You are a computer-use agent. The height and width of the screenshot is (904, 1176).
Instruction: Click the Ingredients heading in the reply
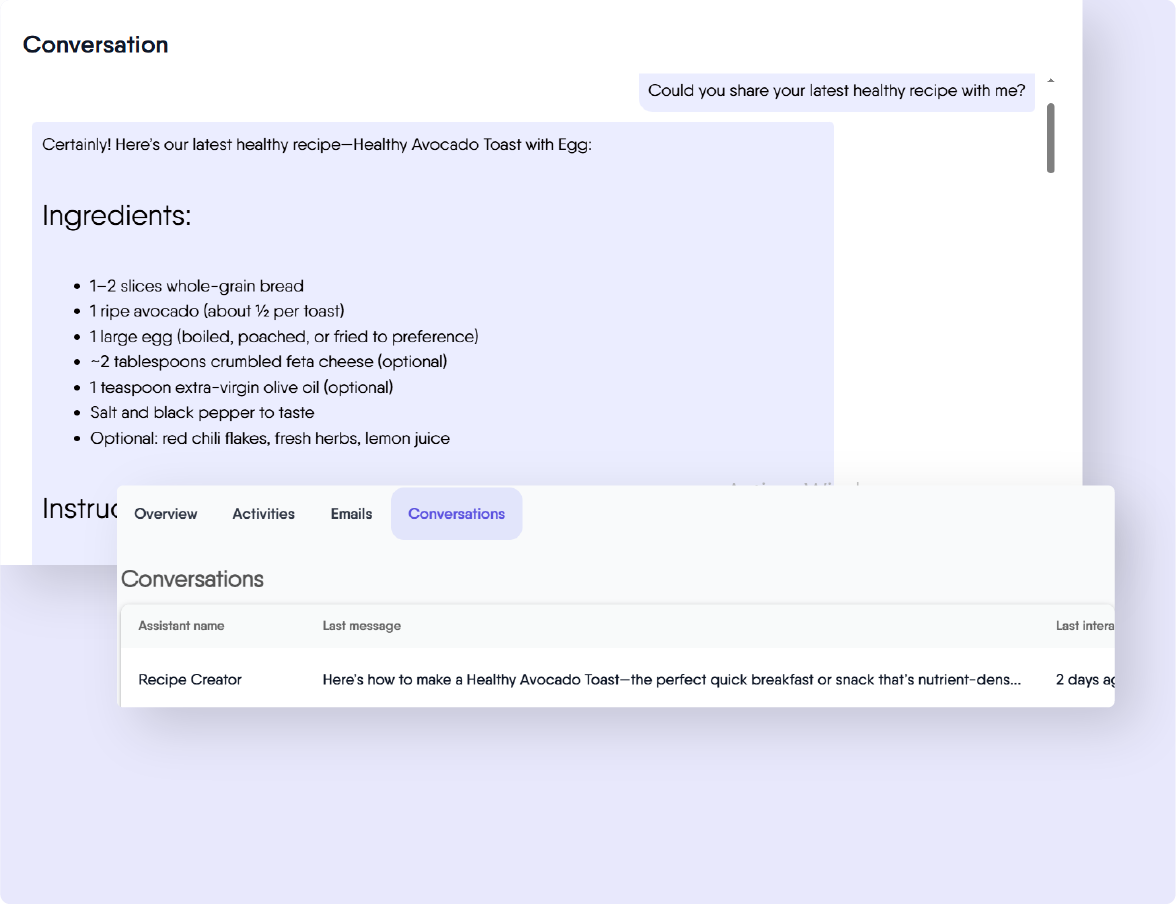click(x=116, y=215)
